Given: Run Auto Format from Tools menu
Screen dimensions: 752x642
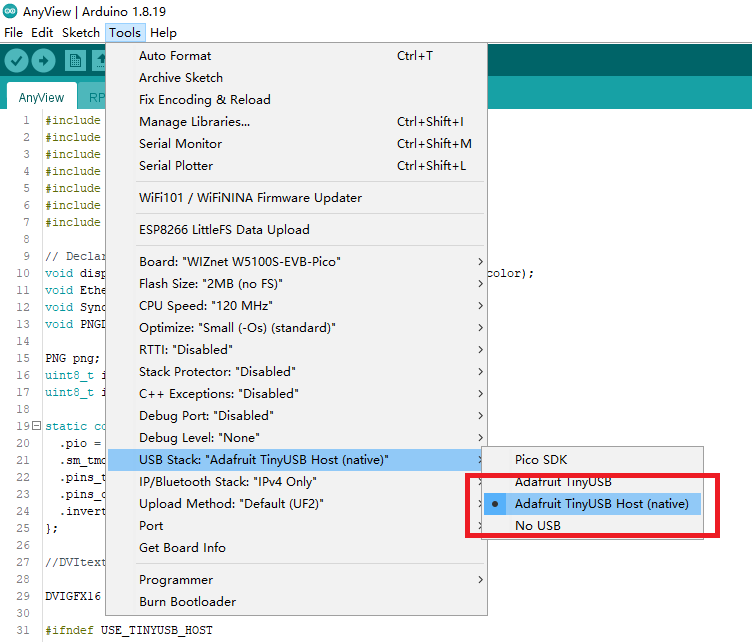Looking at the screenshot, I should tap(296, 56).
